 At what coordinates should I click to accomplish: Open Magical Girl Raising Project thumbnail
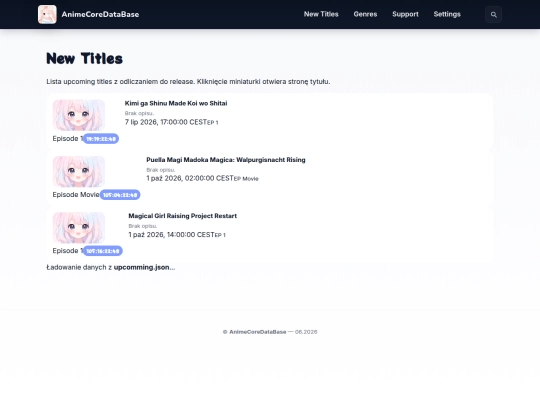(79, 228)
